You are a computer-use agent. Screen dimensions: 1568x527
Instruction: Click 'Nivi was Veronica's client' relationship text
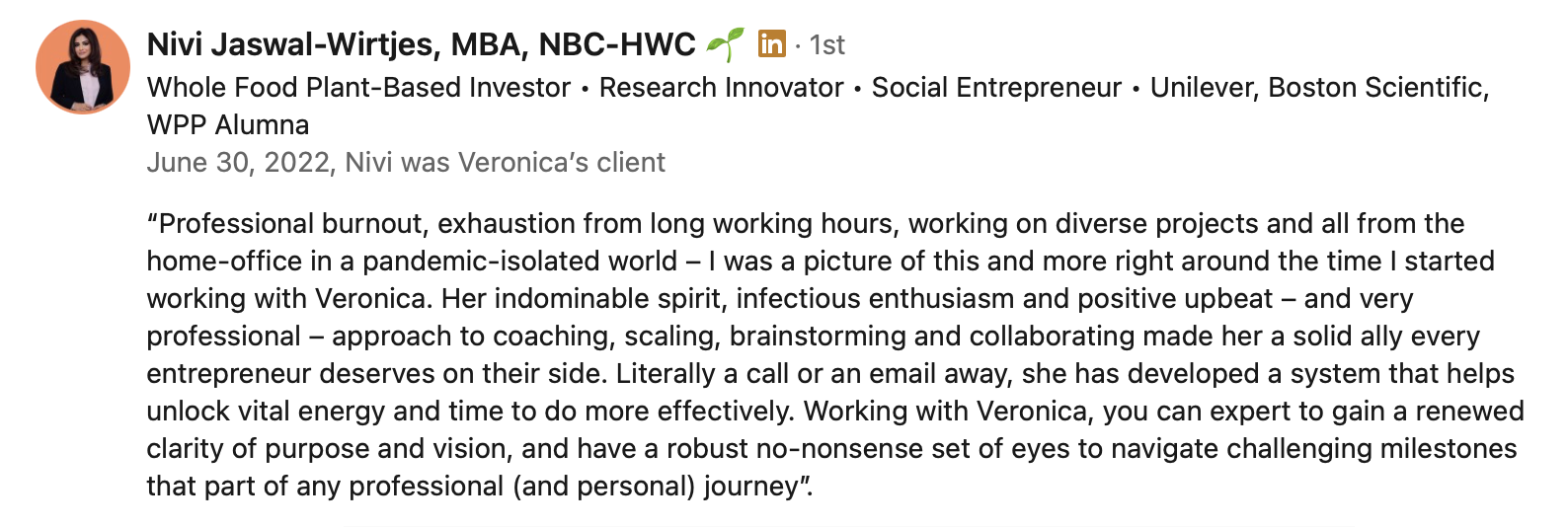(x=505, y=163)
